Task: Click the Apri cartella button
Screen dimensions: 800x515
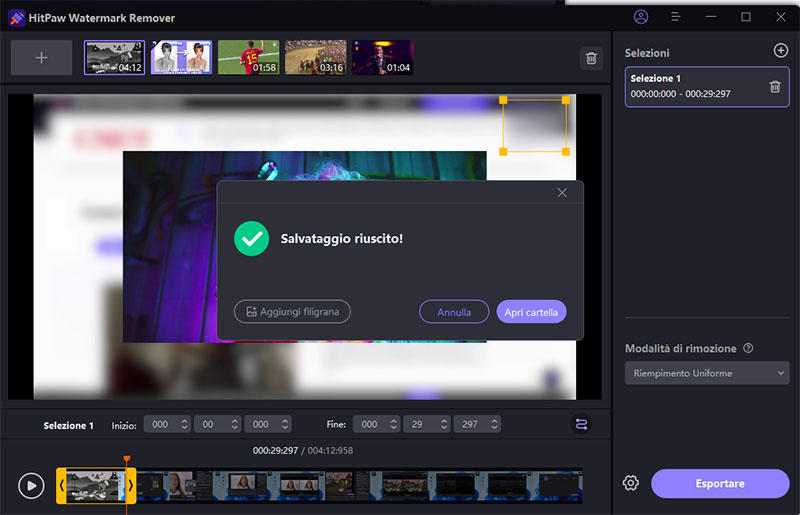Action: pos(531,312)
